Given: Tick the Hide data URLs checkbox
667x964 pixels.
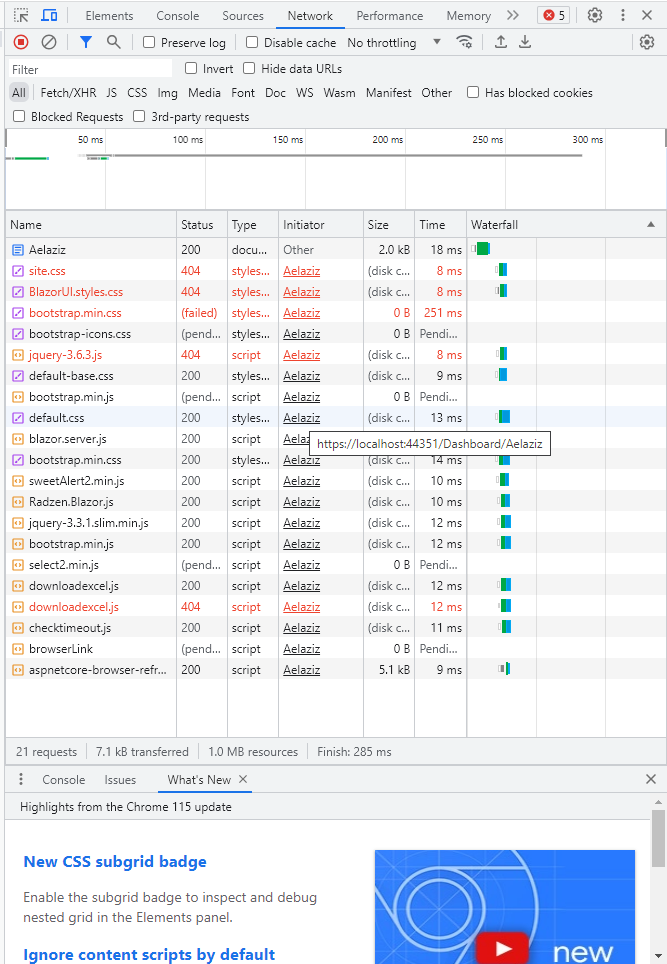Looking at the screenshot, I should (249, 68).
